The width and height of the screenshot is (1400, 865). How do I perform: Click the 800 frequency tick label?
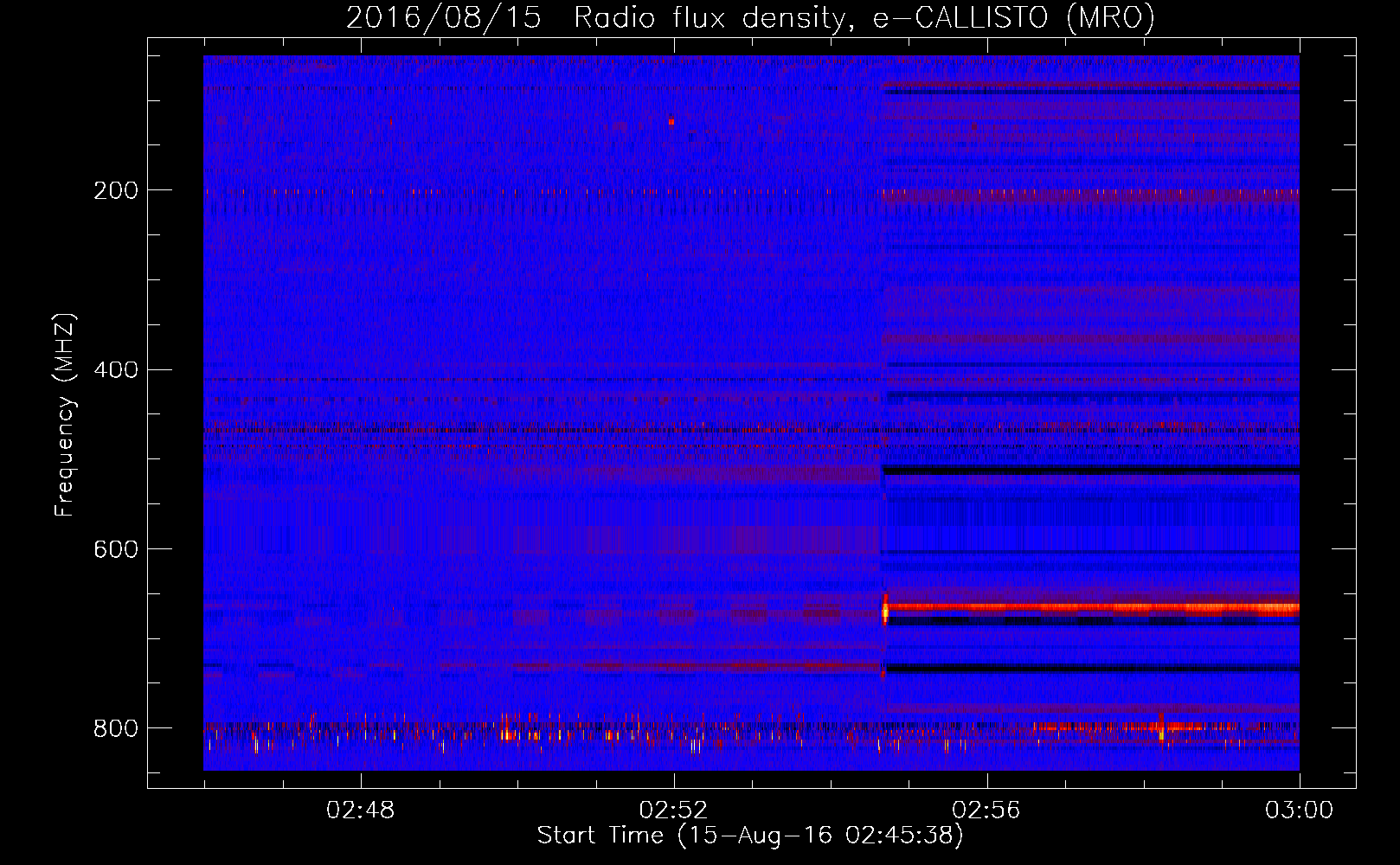click(x=116, y=729)
